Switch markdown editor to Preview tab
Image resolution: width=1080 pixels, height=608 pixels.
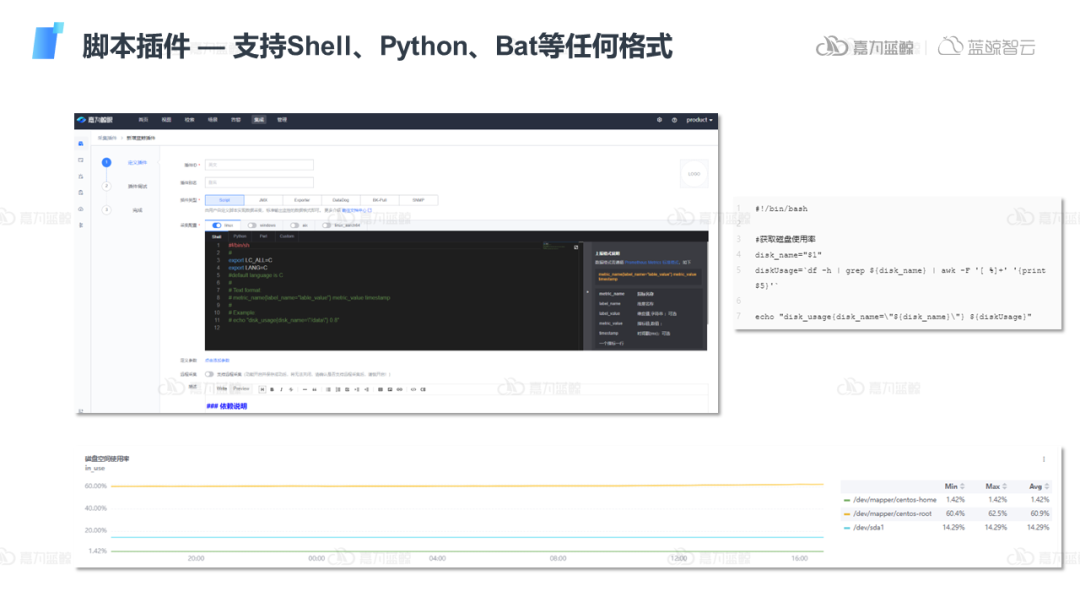pyautogui.click(x=241, y=389)
